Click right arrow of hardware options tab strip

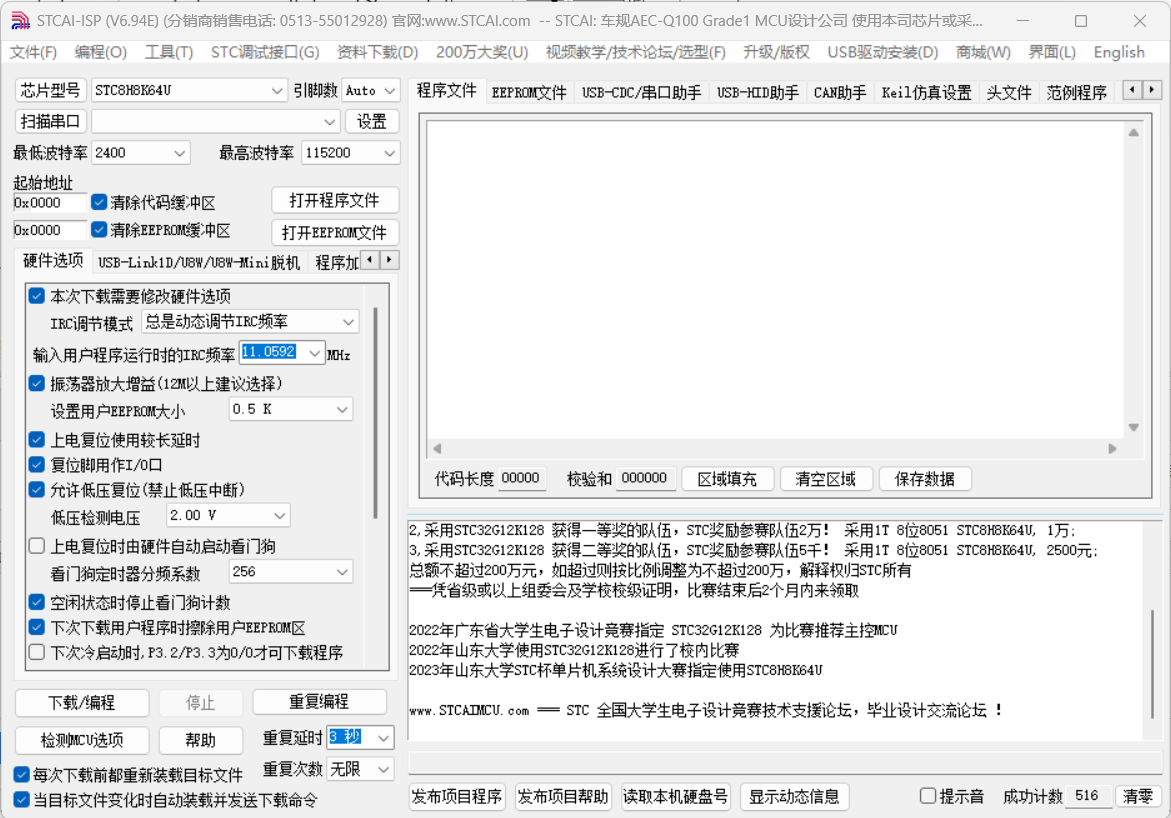pyautogui.click(x=390, y=260)
